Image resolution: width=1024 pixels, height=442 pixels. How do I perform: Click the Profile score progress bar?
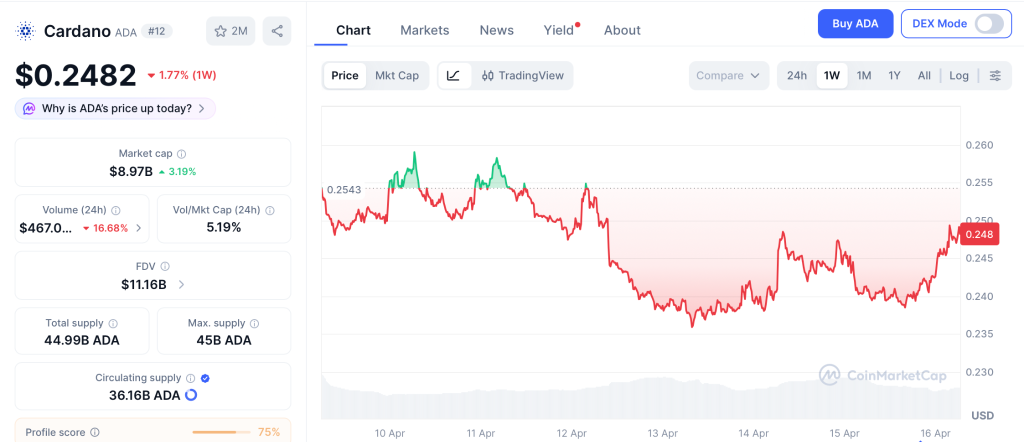[x=221, y=432]
